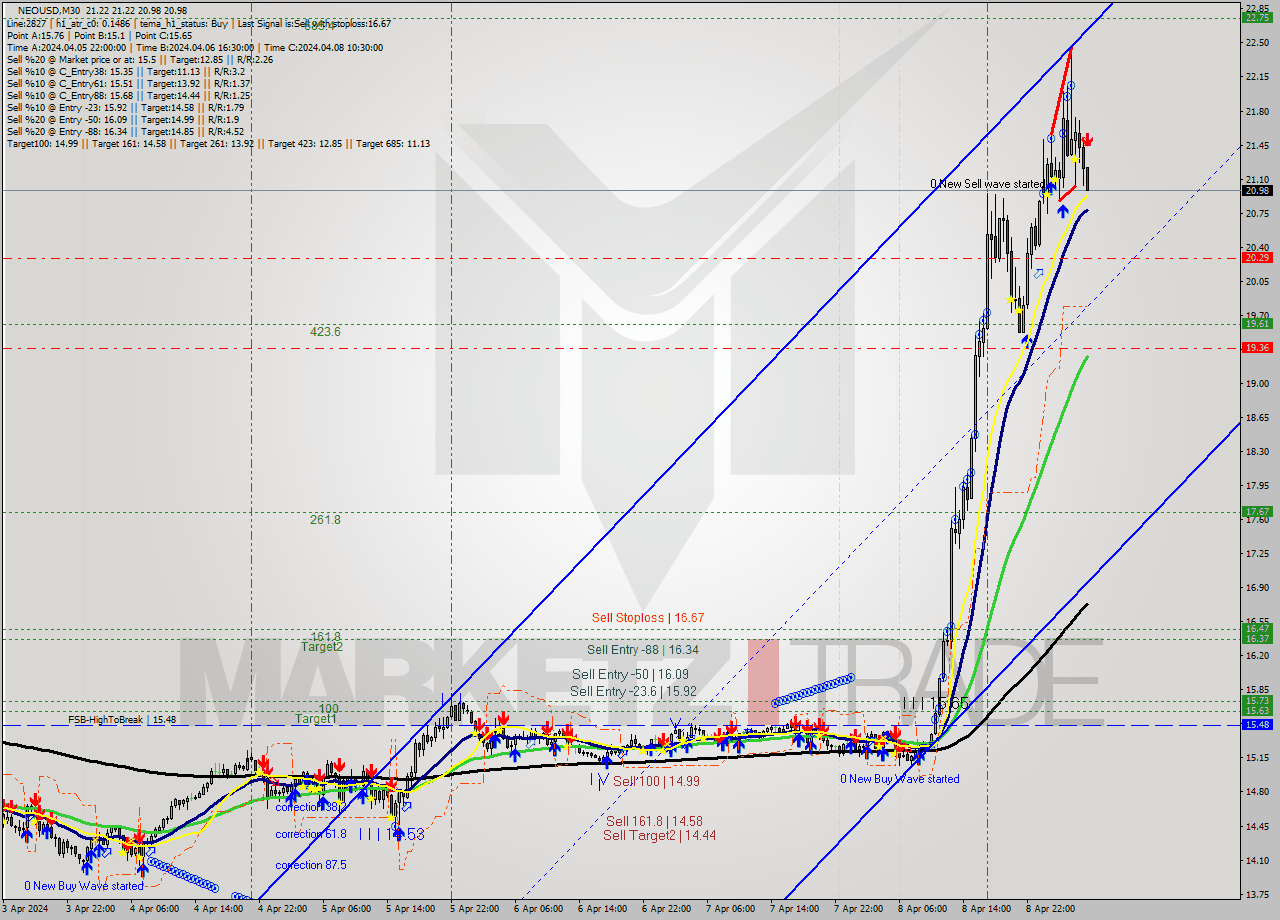Select the current price tag 20.98
1280x920 pixels.
pos(1257,190)
